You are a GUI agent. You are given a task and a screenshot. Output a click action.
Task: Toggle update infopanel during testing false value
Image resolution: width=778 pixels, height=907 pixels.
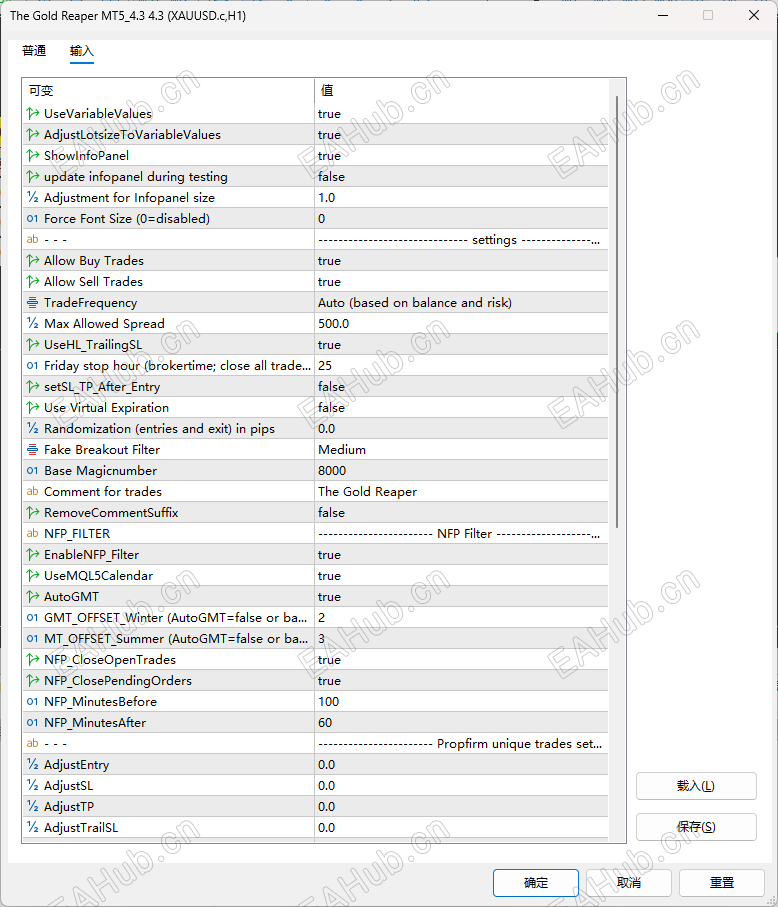click(461, 176)
